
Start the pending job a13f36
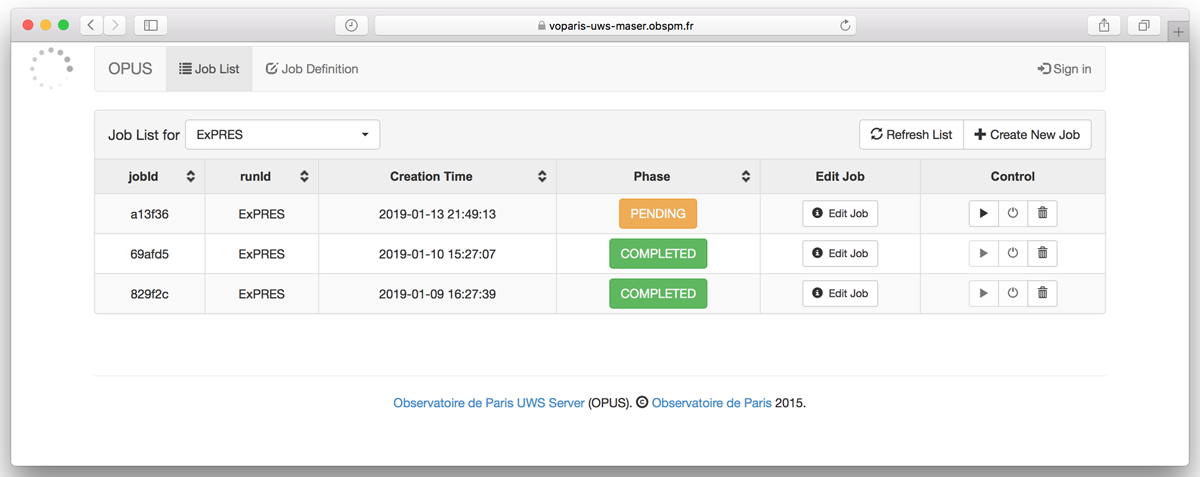point(983,213)
